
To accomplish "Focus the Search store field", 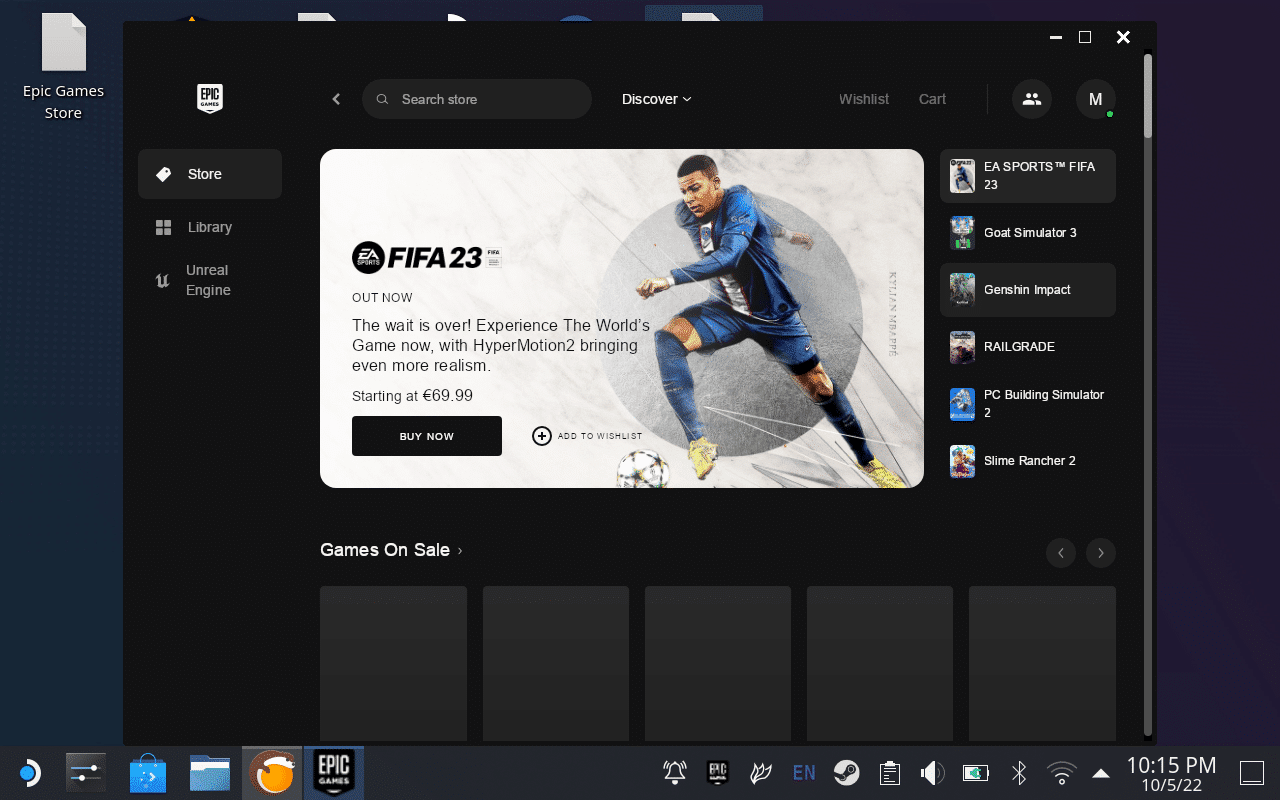I will coord(477,99).
